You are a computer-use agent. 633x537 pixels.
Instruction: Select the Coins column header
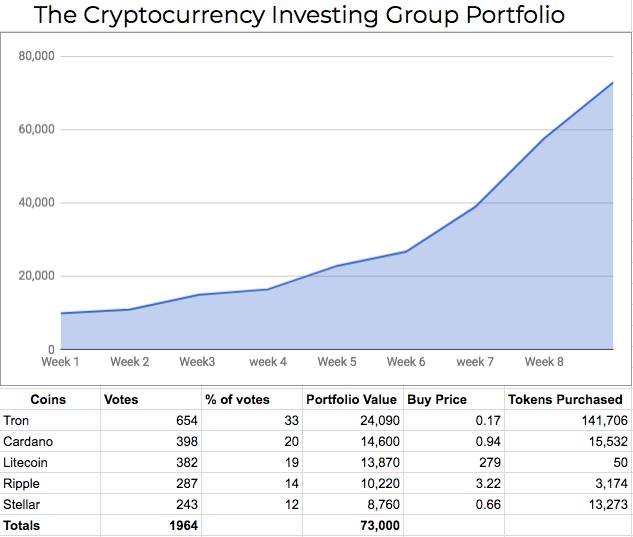[x=48, y=399]
